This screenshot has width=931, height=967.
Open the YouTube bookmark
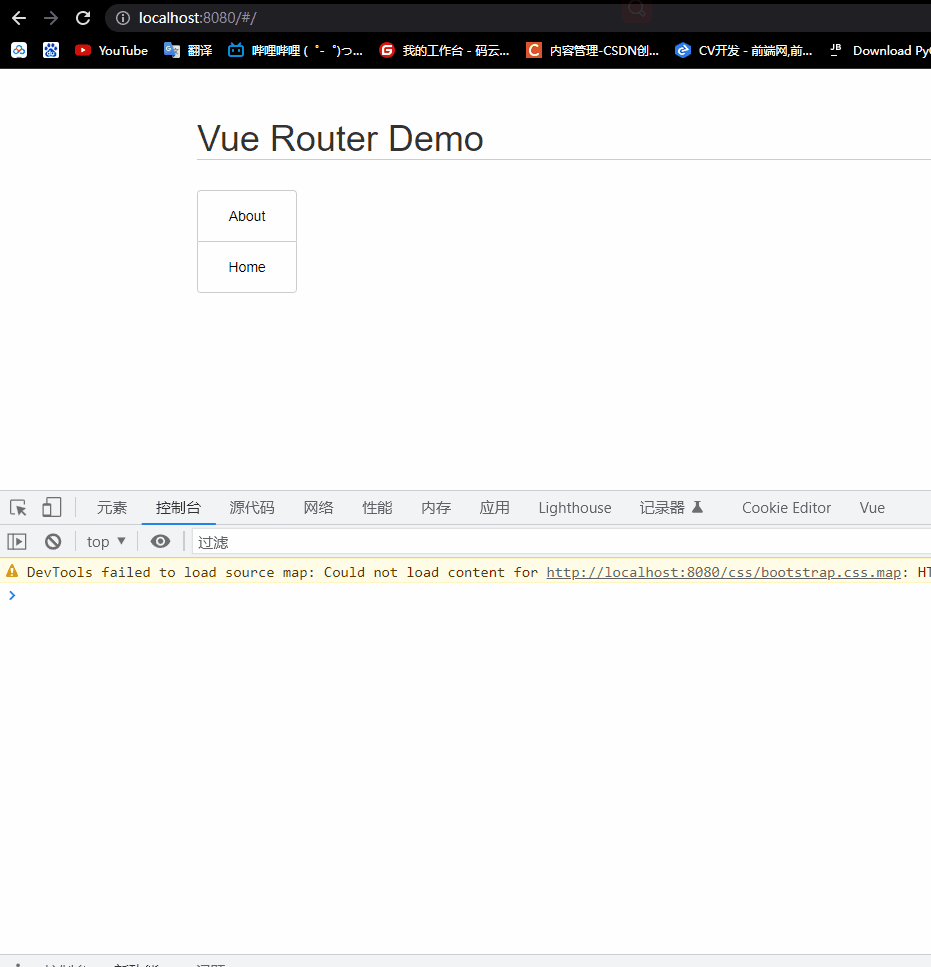[112, 51]
